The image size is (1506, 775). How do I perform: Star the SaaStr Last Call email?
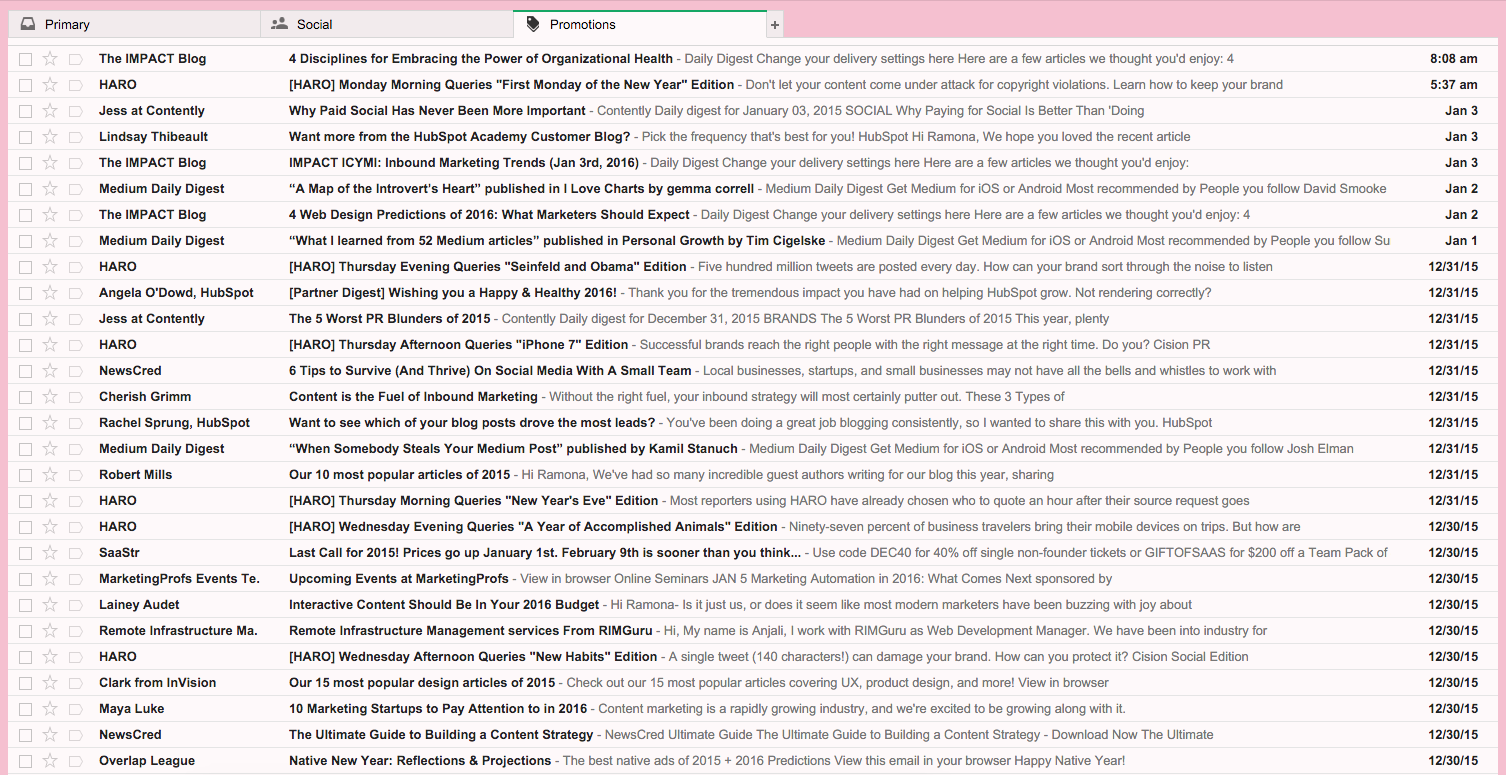pyautogui.click(x=50, y=553)
